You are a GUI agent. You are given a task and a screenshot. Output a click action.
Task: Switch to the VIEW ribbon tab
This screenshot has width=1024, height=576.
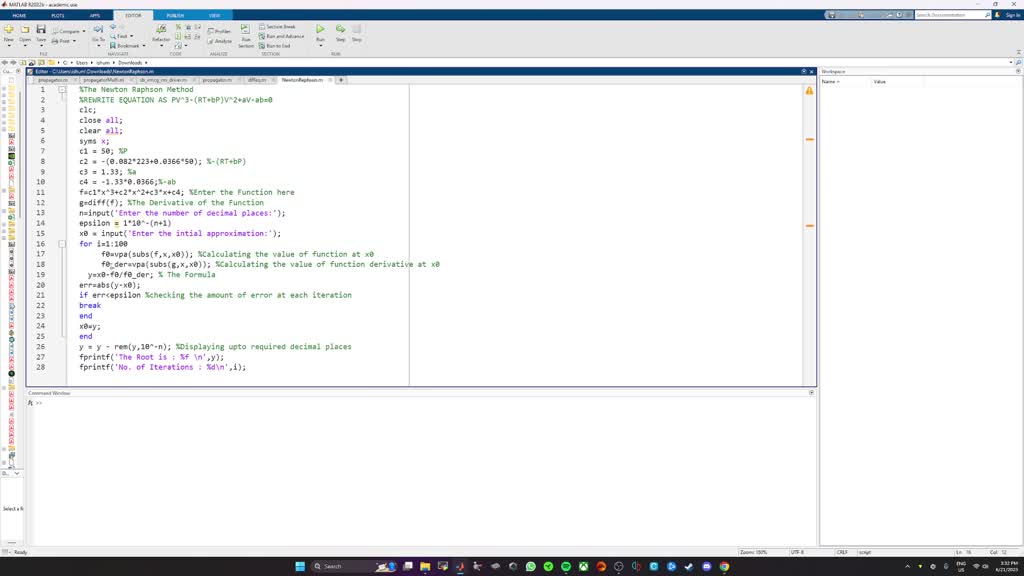[x=214, y=15]
